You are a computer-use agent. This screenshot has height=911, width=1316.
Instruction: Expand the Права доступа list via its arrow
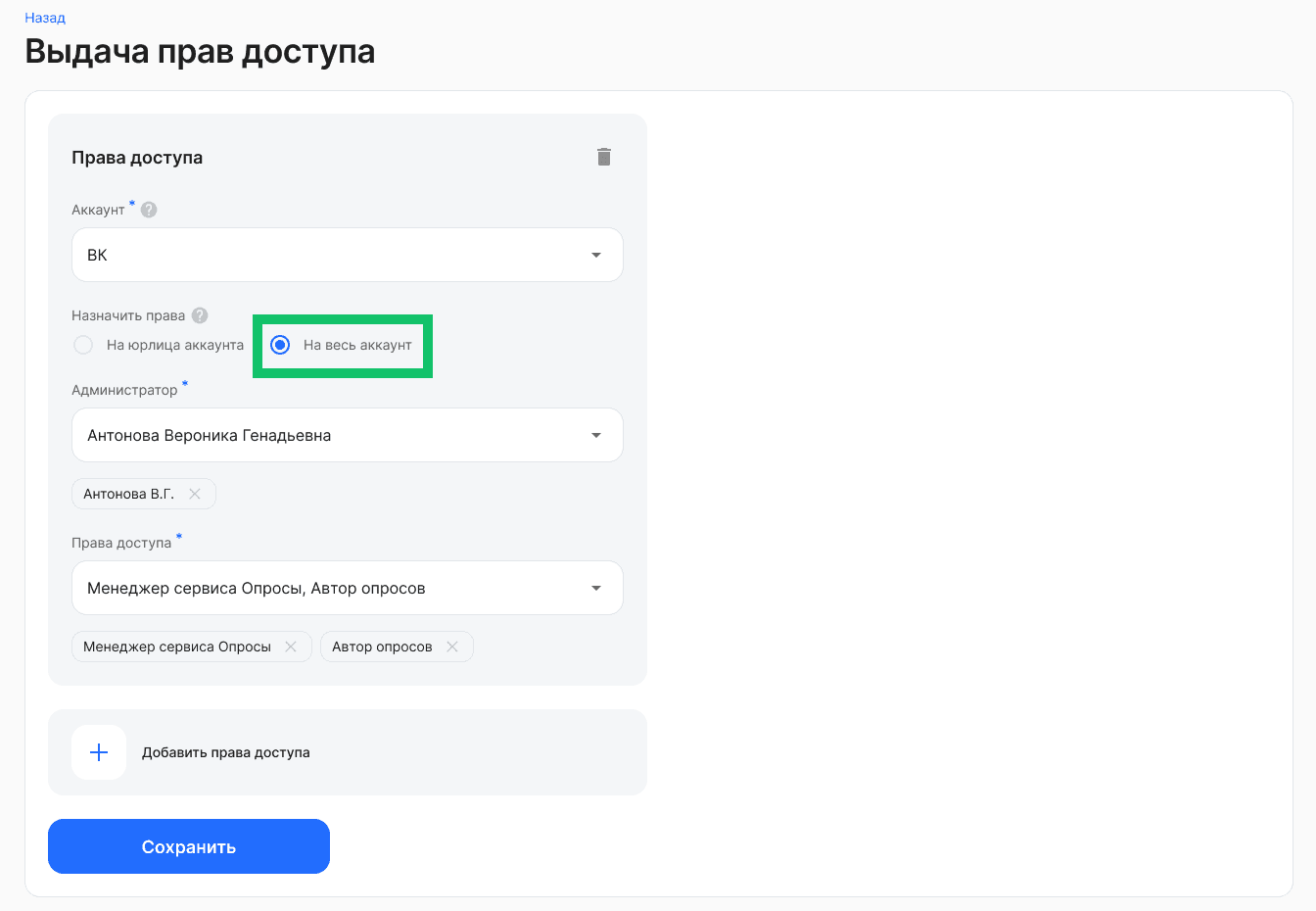pyautogui.click(x=595, y=588)
